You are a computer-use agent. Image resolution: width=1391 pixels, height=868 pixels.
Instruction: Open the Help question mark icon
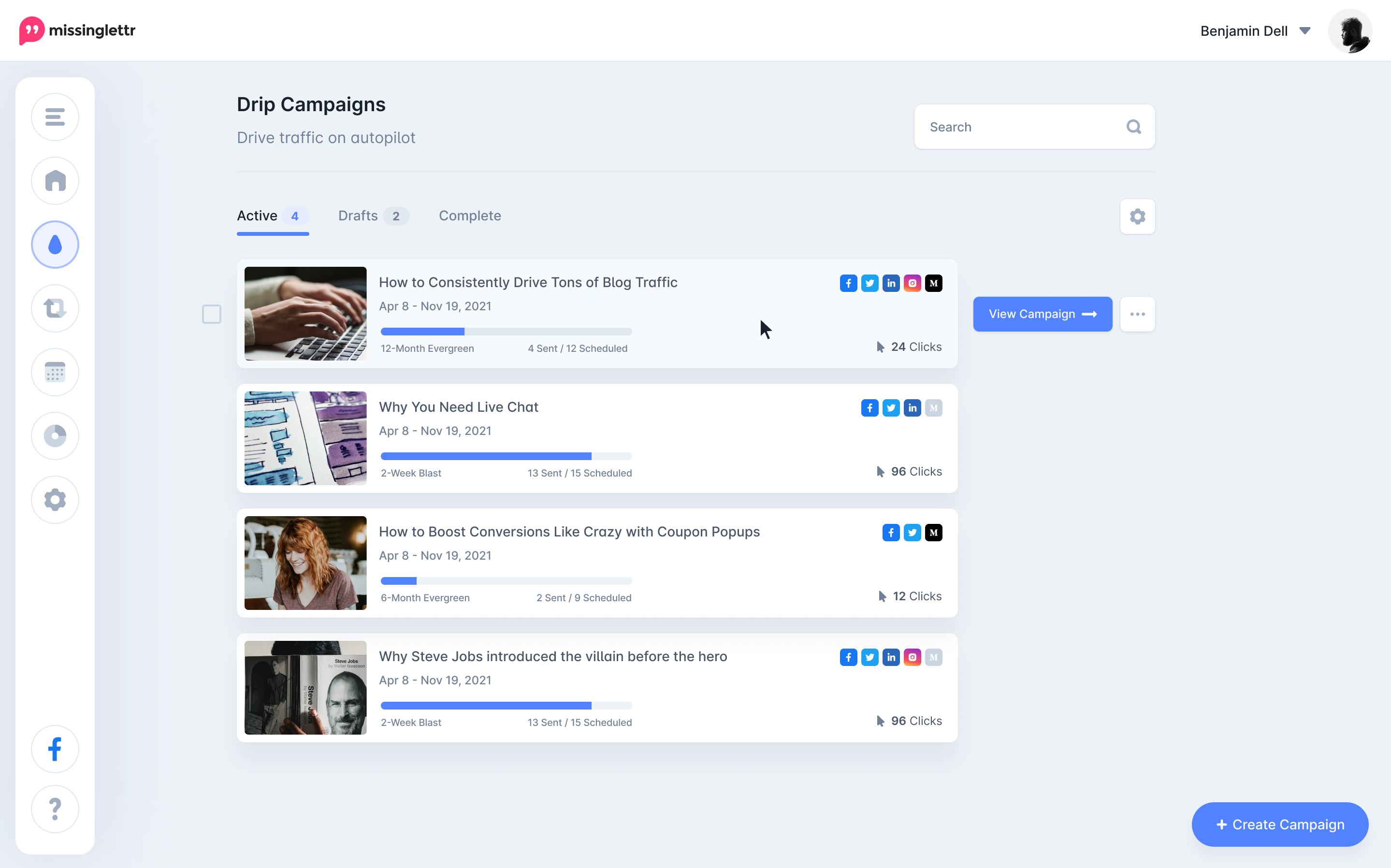[x=55, y=809]
